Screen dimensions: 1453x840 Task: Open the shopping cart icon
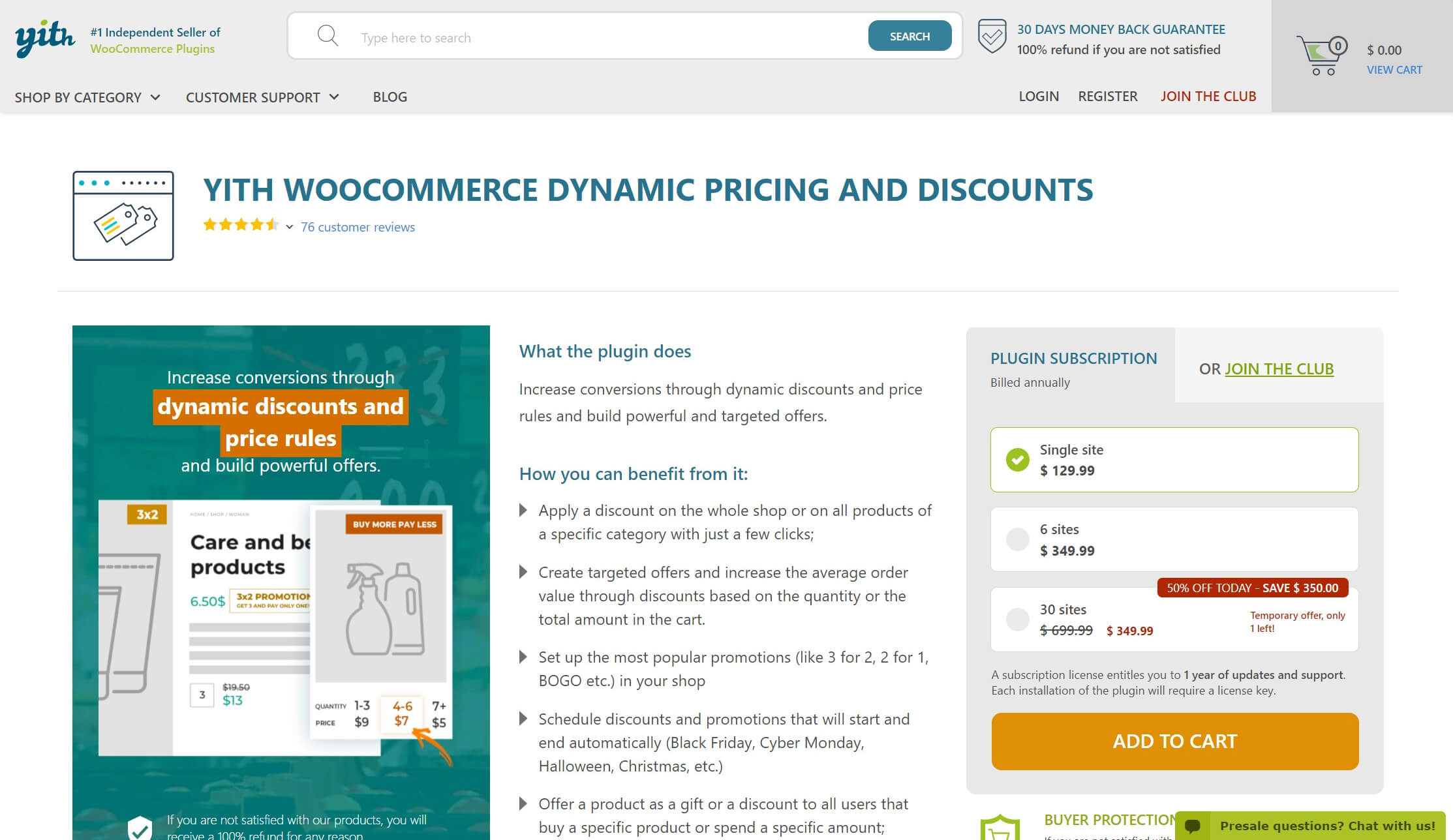pos(1321,52)
